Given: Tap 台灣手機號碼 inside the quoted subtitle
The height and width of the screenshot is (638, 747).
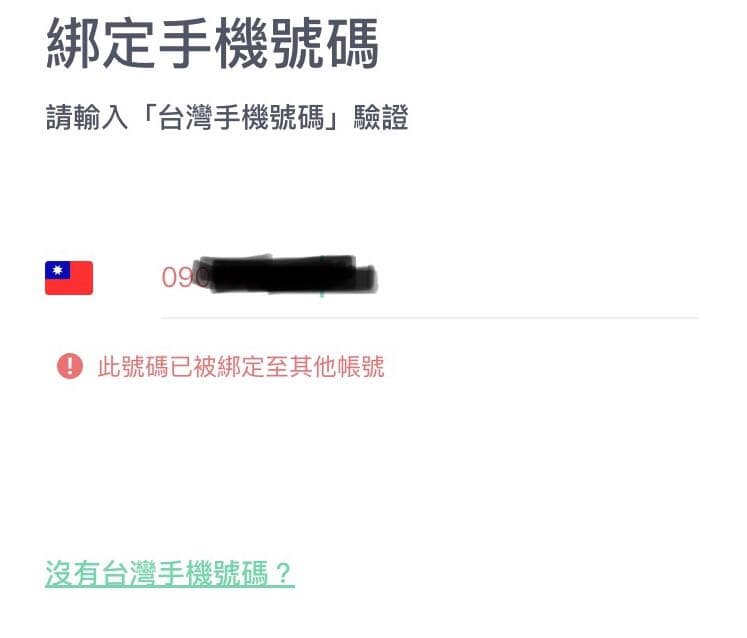Looking at the screenshot, I should click(x=241, y=118).
